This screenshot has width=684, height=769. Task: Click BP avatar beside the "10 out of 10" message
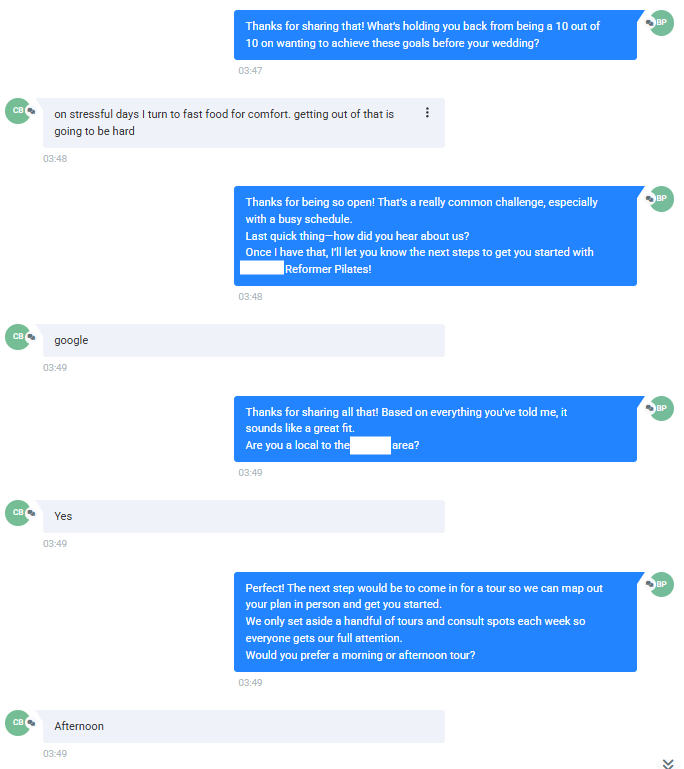(x=661, y=23)
